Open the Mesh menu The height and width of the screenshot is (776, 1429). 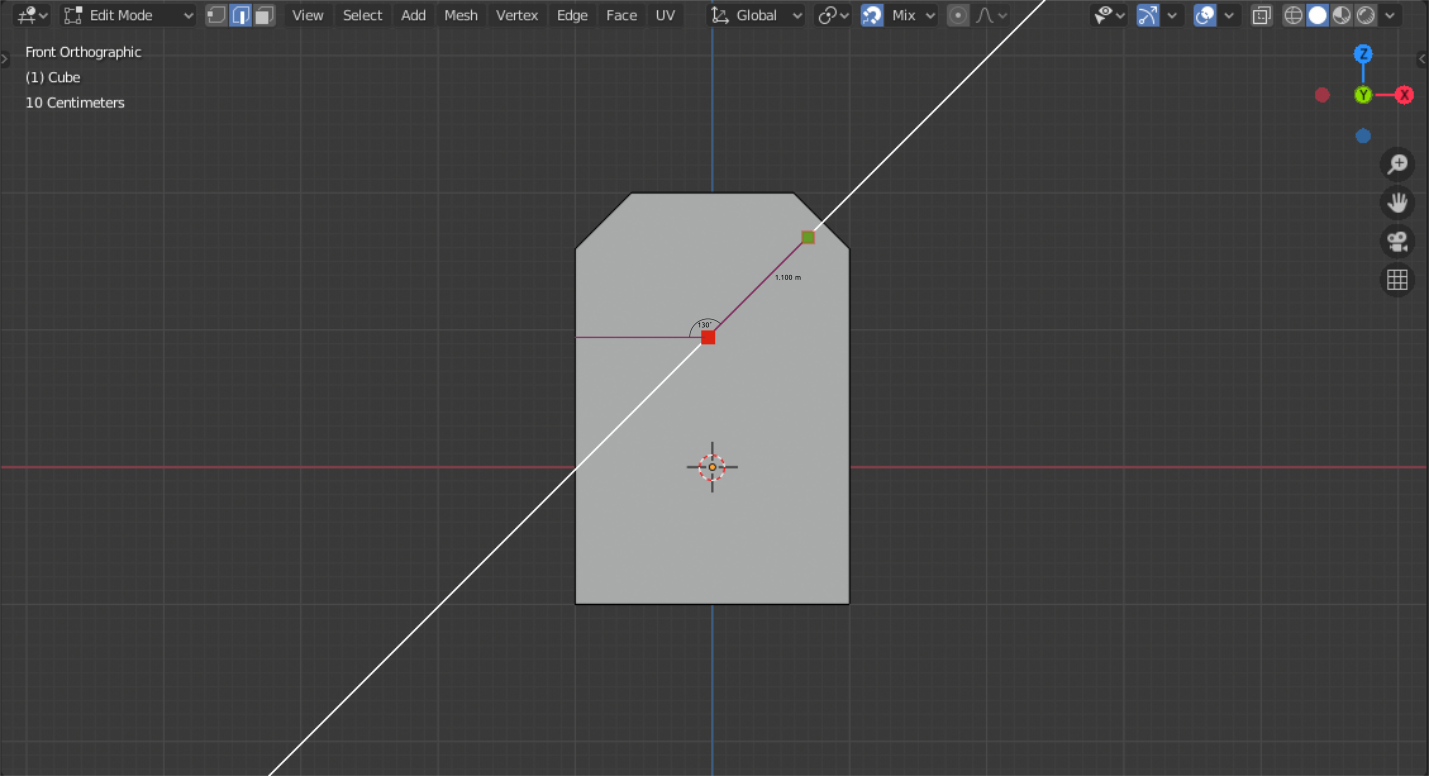pyautogui.click(x=460, y=15)
